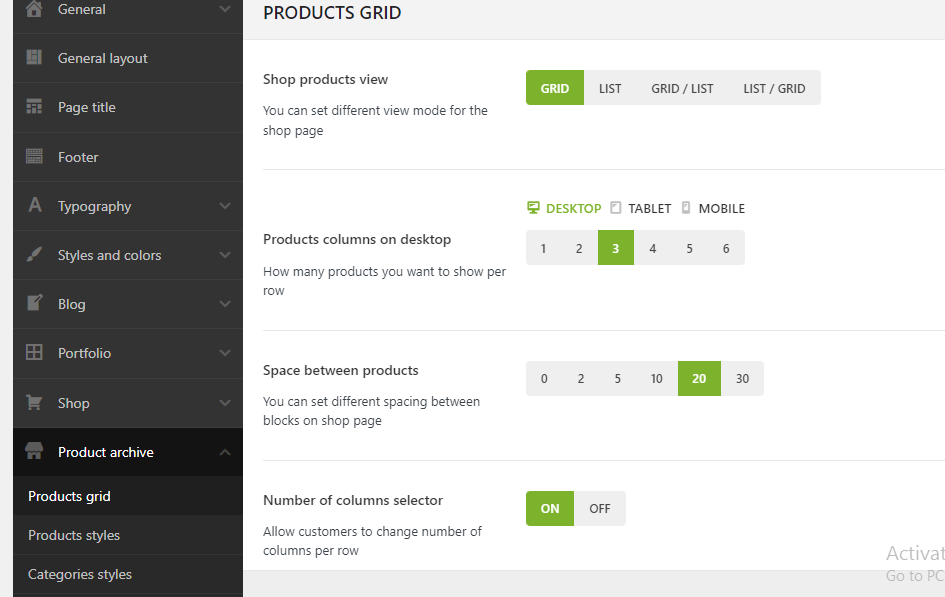
Task: Enable ON for columns selector
Action: 550,508
